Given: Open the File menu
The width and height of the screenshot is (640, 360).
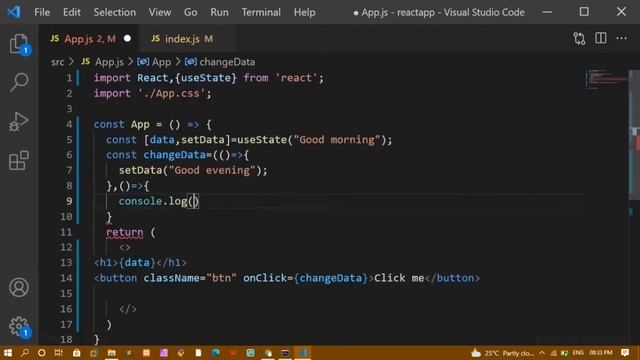Looking at the screenshot, I should (42, 12).
